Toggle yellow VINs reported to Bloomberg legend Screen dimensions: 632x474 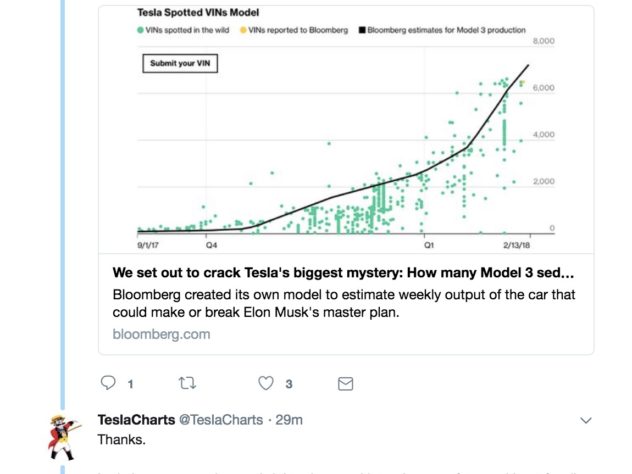click(294, 30)
